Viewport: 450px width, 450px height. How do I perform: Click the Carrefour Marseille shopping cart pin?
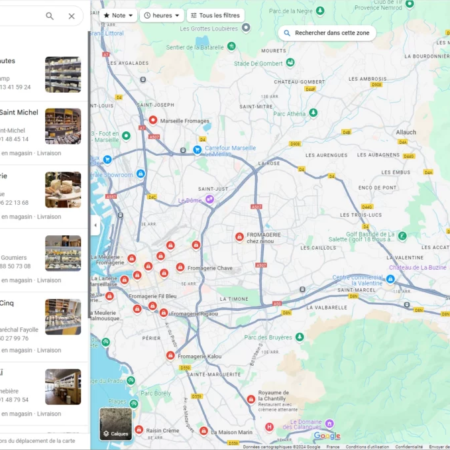197,150
